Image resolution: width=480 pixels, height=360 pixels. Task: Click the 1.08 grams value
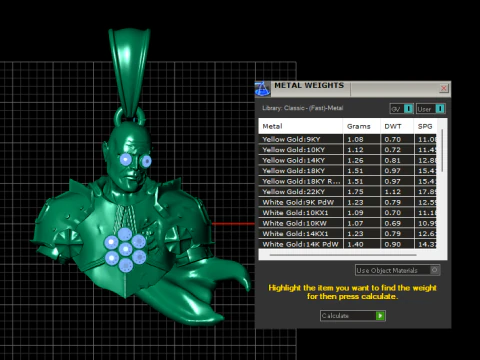click(355, 139)
